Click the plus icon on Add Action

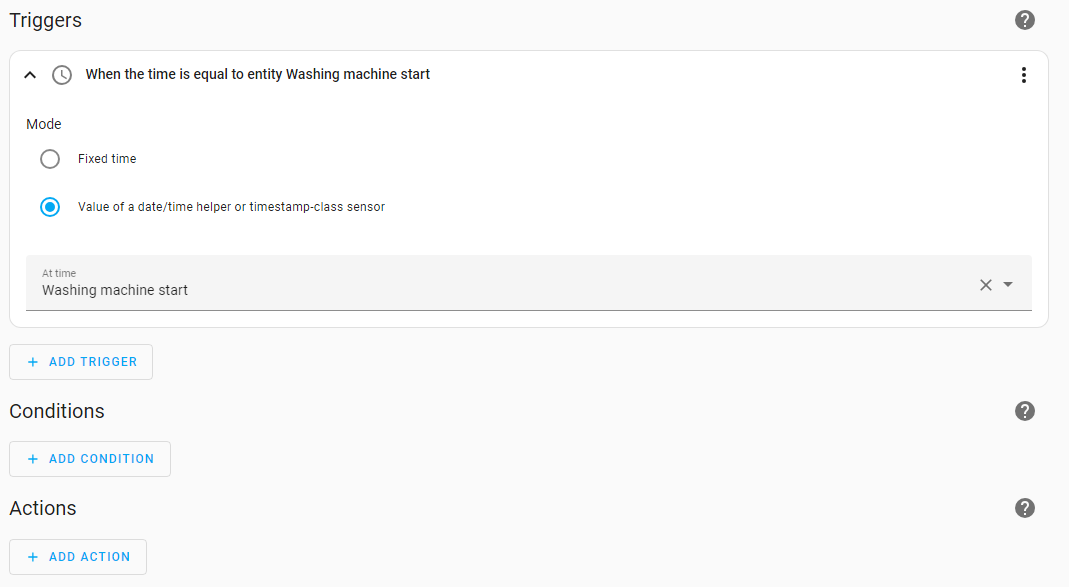click(33, 557)
